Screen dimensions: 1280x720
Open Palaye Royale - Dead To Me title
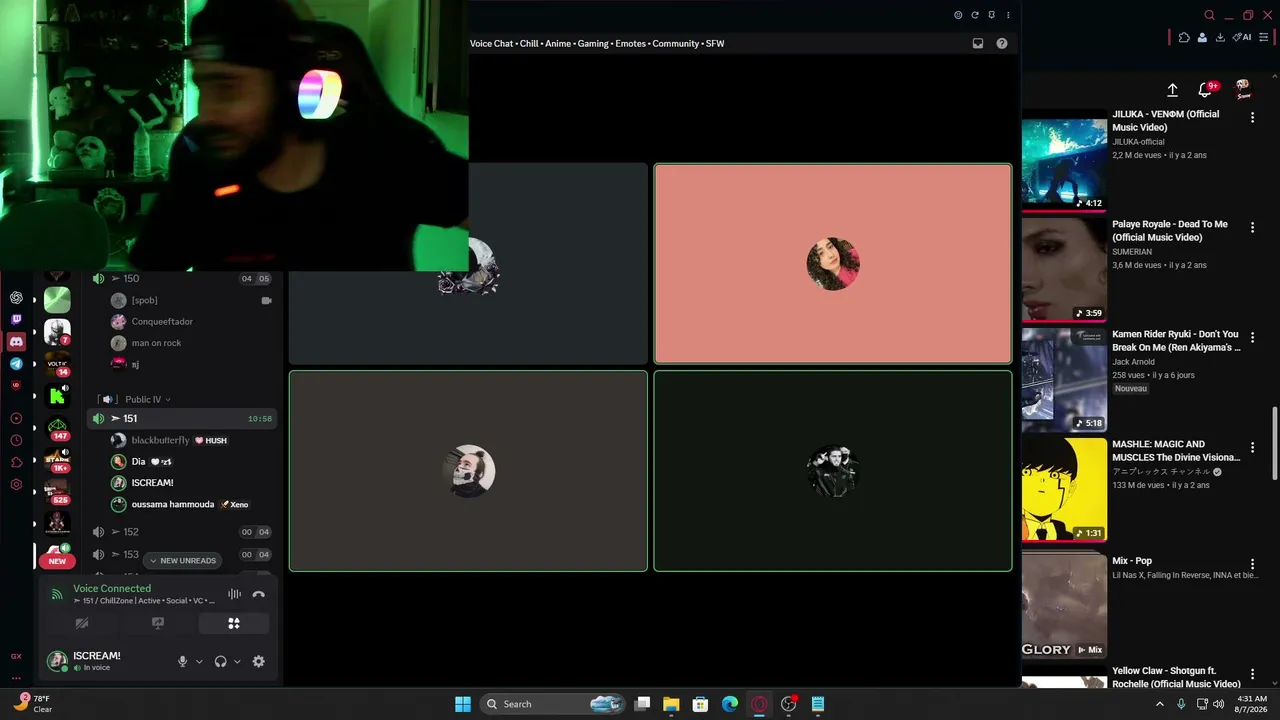pyautogui.click(x=1170, y=230)
